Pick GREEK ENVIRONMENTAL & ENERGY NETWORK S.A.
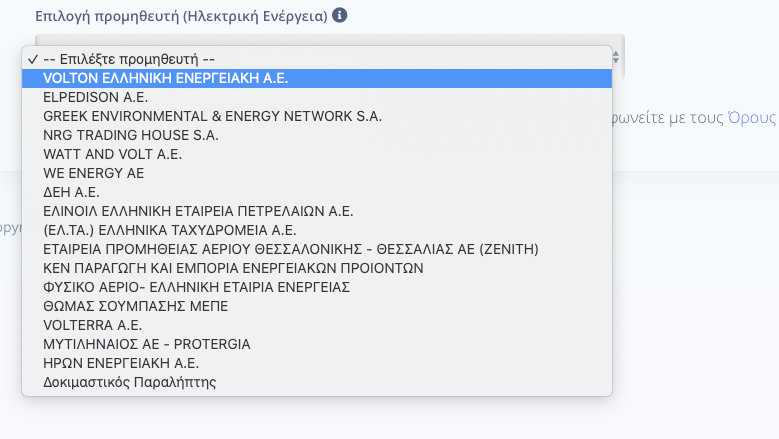This screenshot has width=779, height=439. click(317, 116)
